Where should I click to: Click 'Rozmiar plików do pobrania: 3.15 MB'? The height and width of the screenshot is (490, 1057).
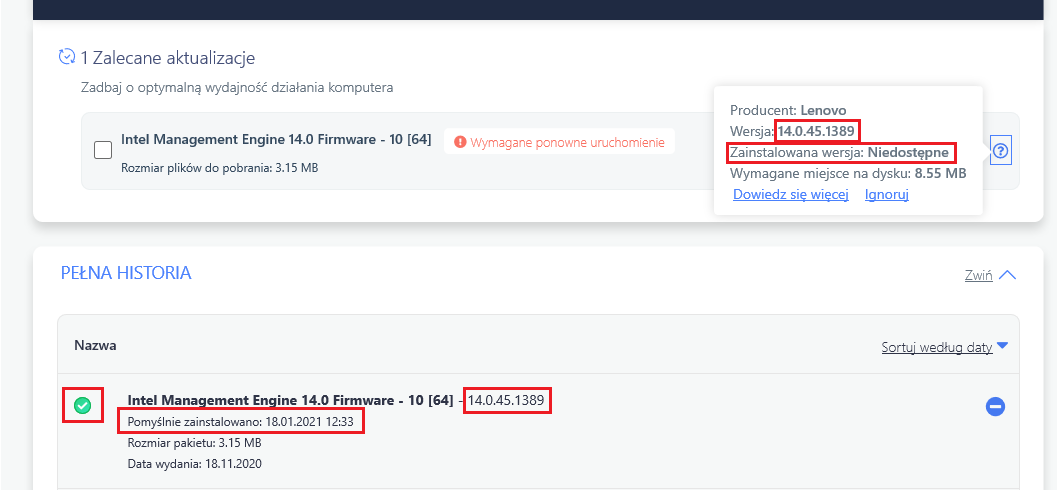[220, 167]
